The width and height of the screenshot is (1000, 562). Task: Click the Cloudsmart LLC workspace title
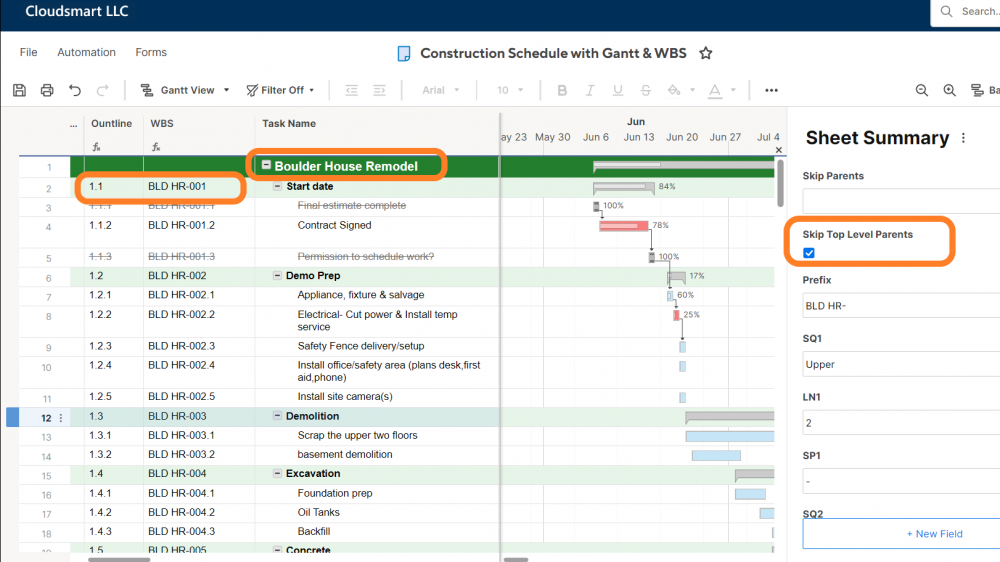(77, 11)
